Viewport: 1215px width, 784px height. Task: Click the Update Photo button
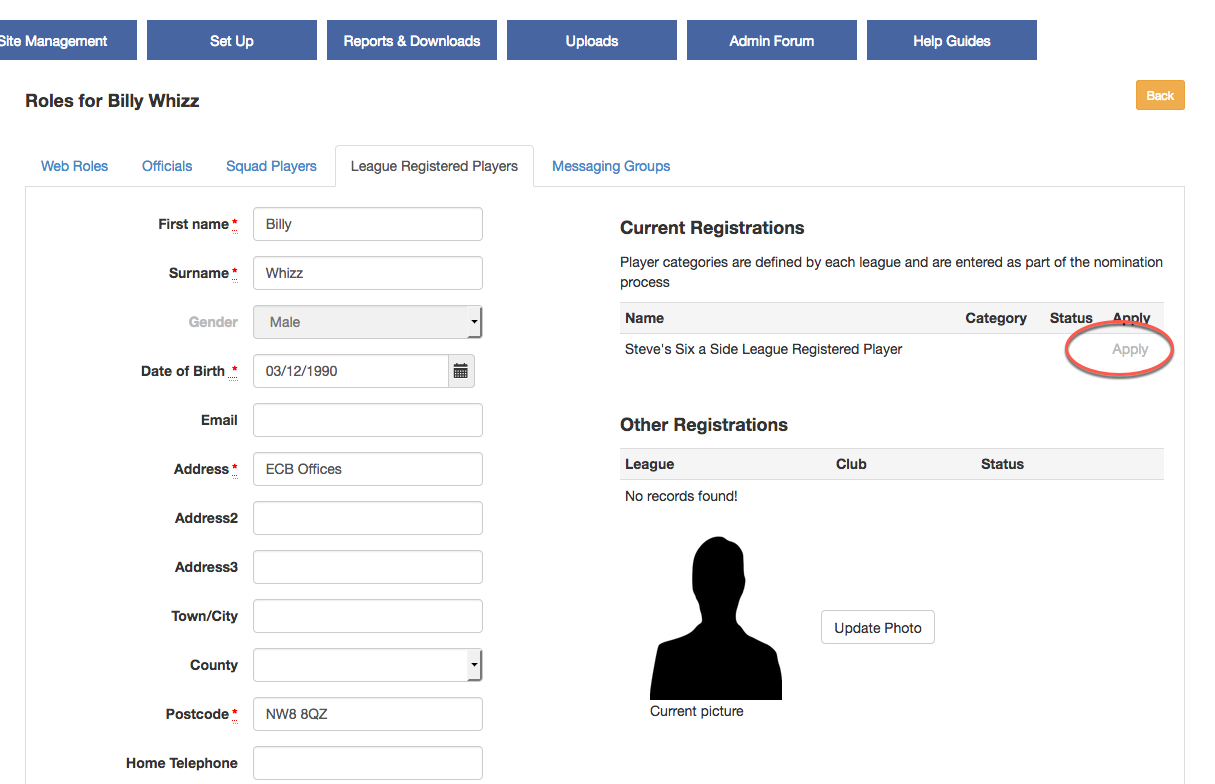pos(878,628)
